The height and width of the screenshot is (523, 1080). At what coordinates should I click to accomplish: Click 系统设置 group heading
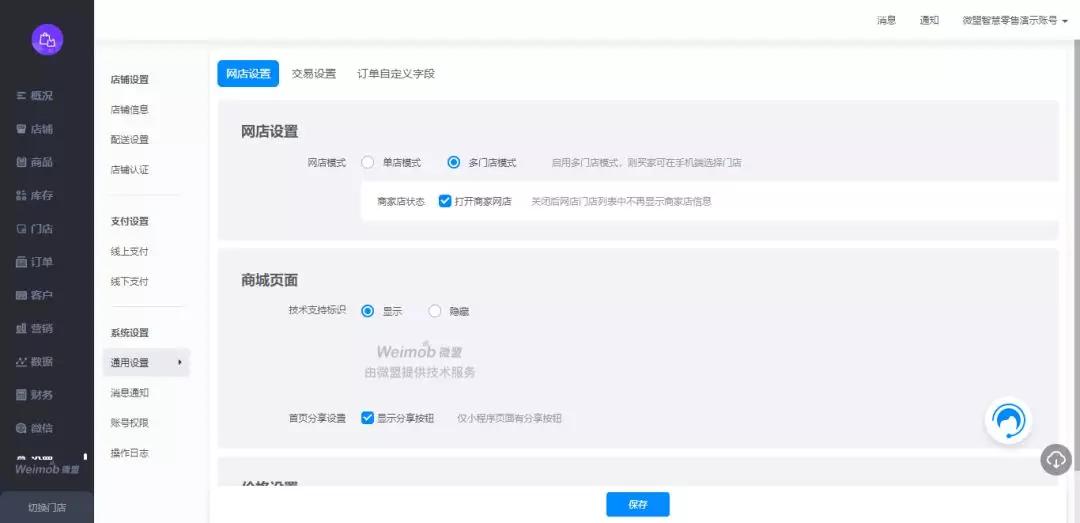129,333
